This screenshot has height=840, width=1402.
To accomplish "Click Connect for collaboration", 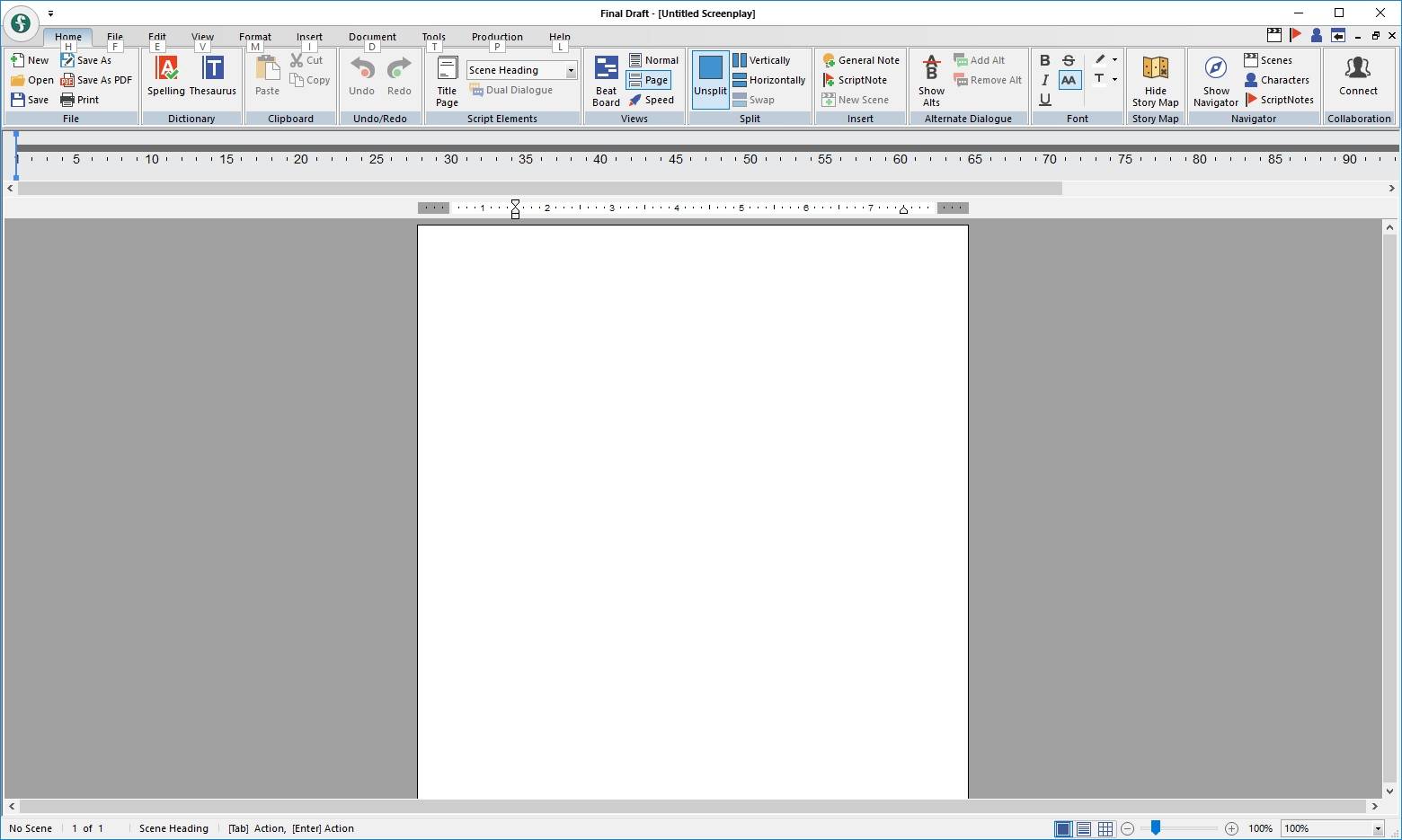I will (x=1358, y=75).
